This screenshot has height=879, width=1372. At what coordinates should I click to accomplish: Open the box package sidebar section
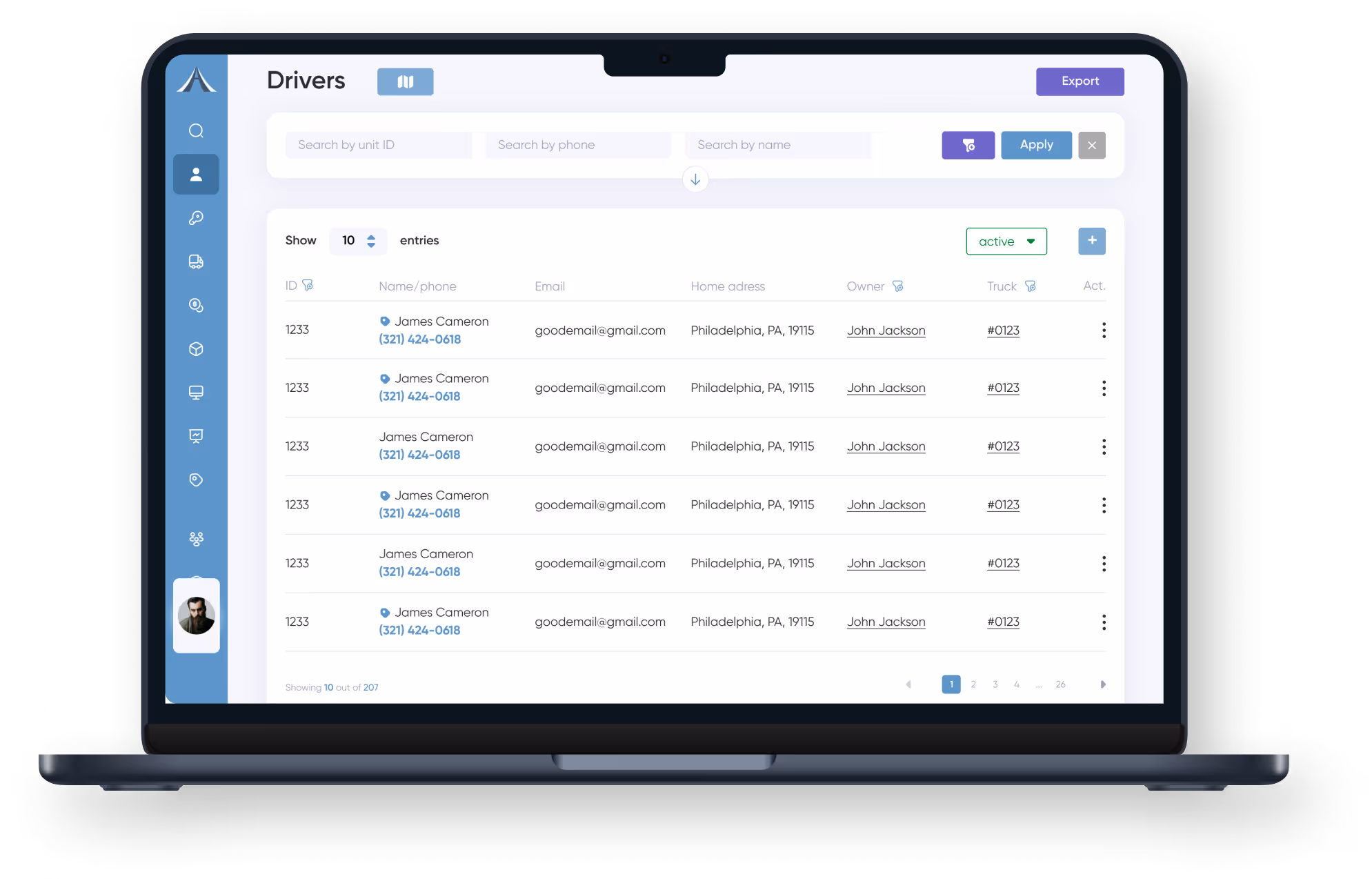click(x=196, y=349)
